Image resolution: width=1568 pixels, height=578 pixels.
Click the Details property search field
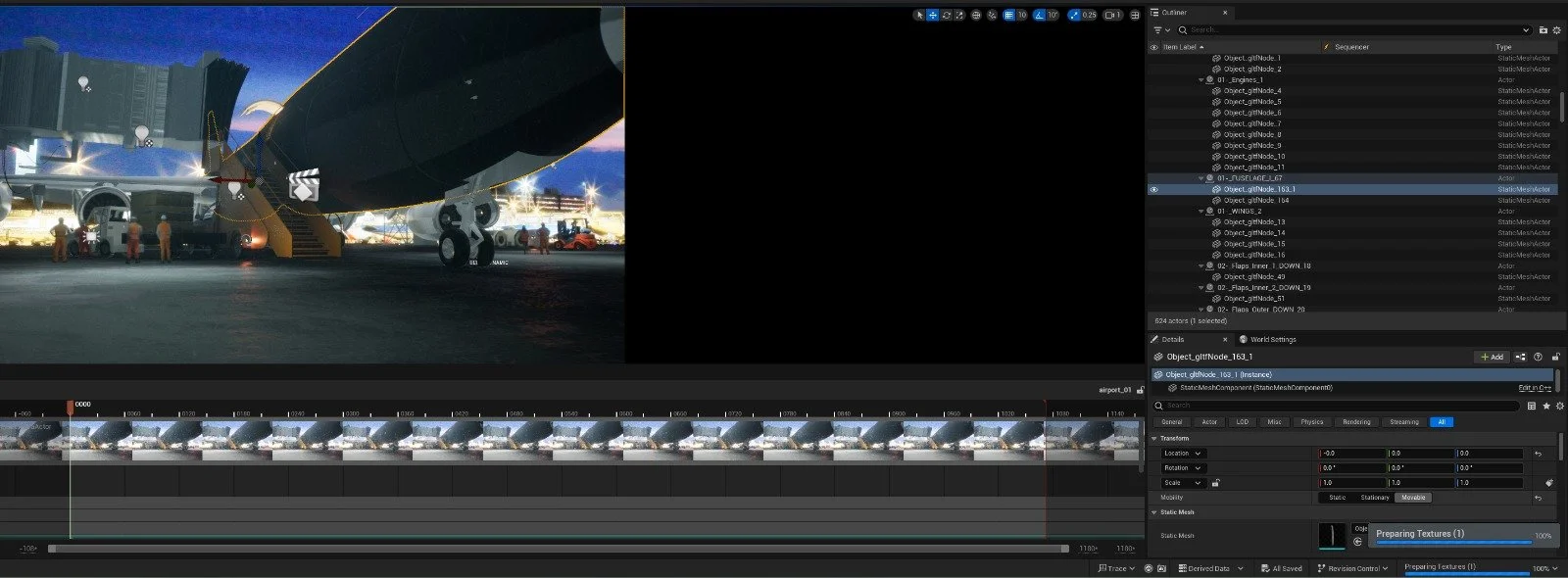click(x=1336, y=406)
